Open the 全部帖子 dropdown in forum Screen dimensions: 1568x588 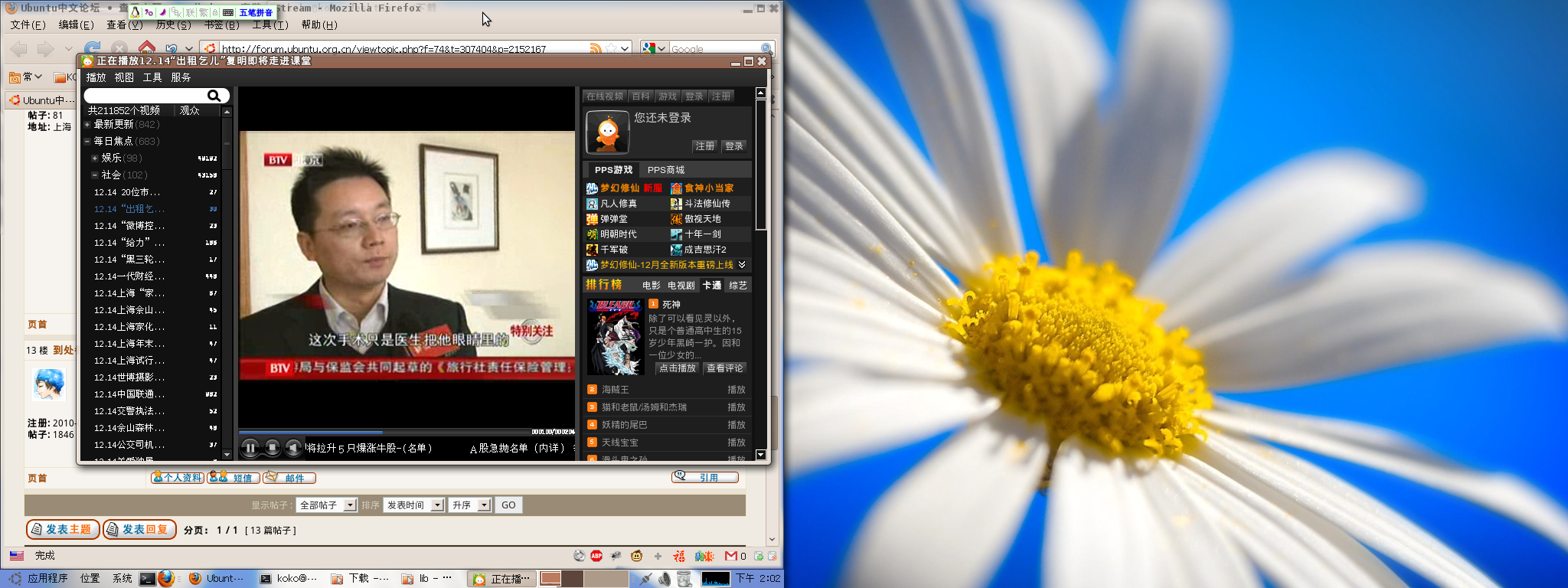[327, 505]
